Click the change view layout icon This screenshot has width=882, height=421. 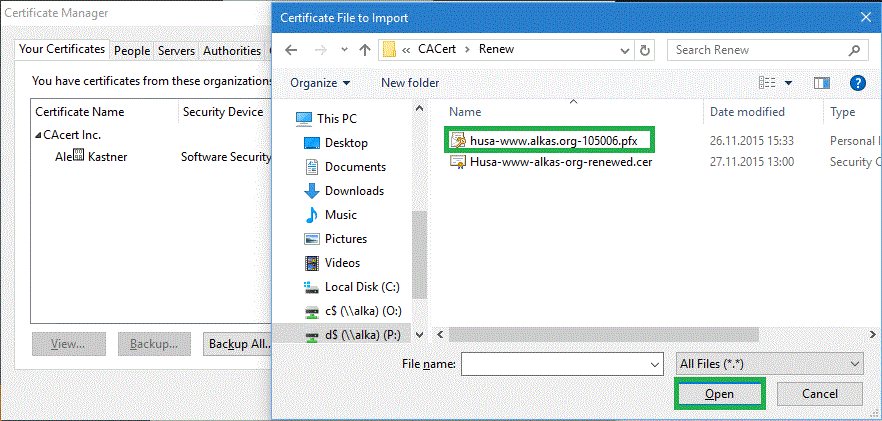768,83
